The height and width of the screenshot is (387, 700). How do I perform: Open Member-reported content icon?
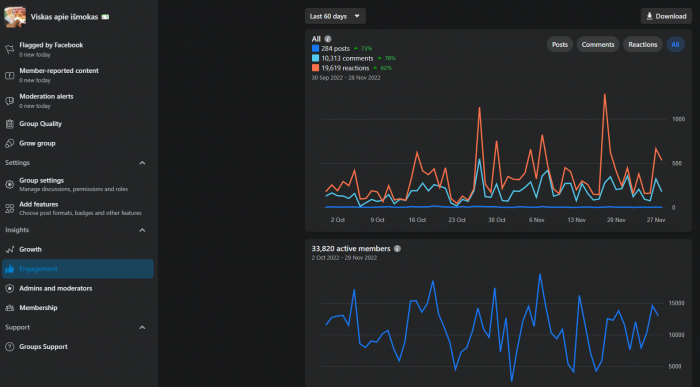click(x=9, y=75)
